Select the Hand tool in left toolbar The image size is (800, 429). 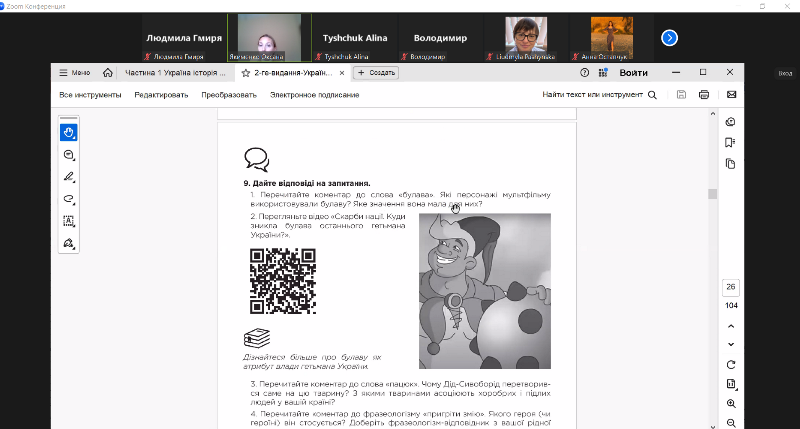[x=69, y=132]
